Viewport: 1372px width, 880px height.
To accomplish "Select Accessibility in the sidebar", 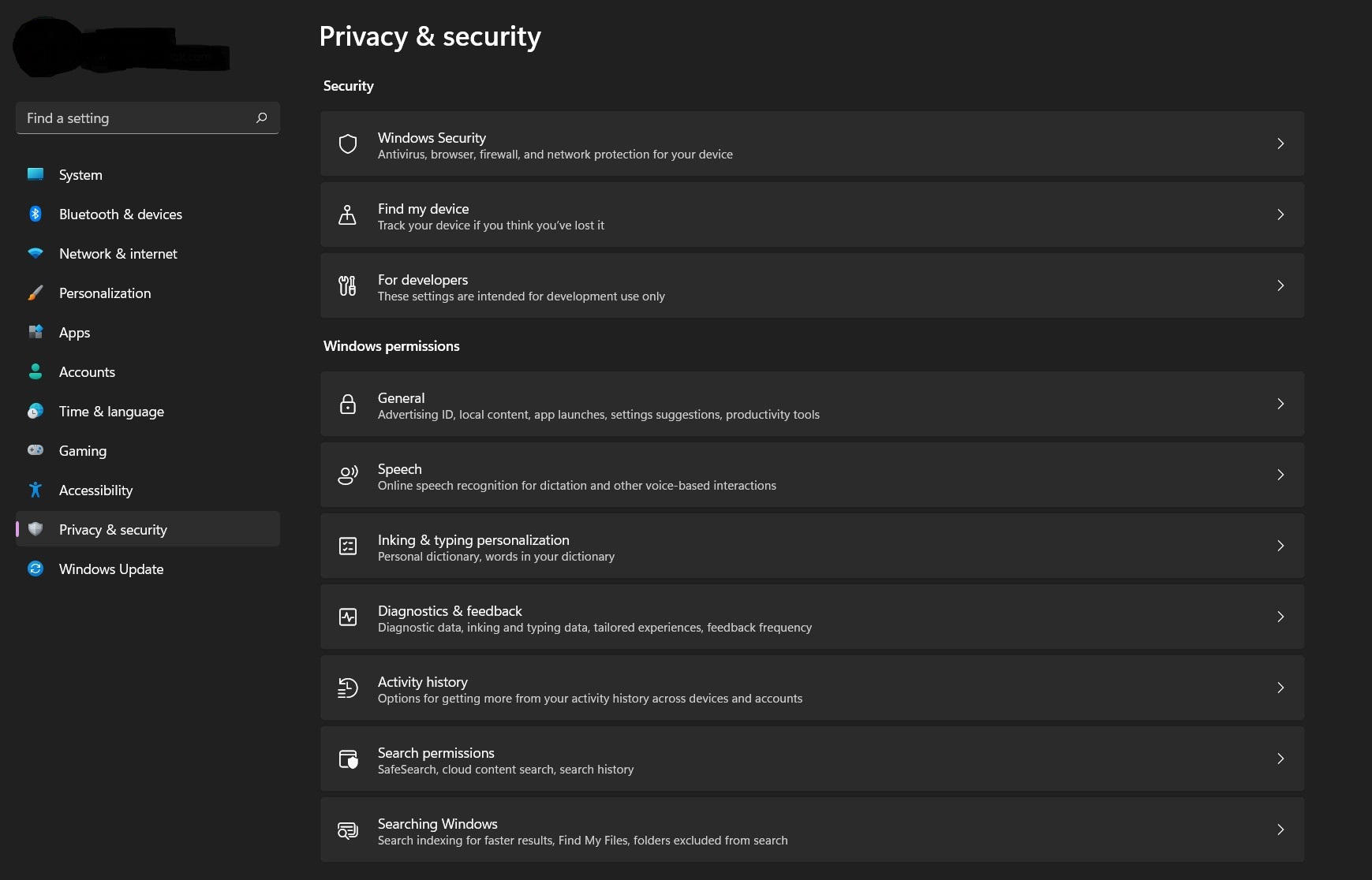I will 95,490.
